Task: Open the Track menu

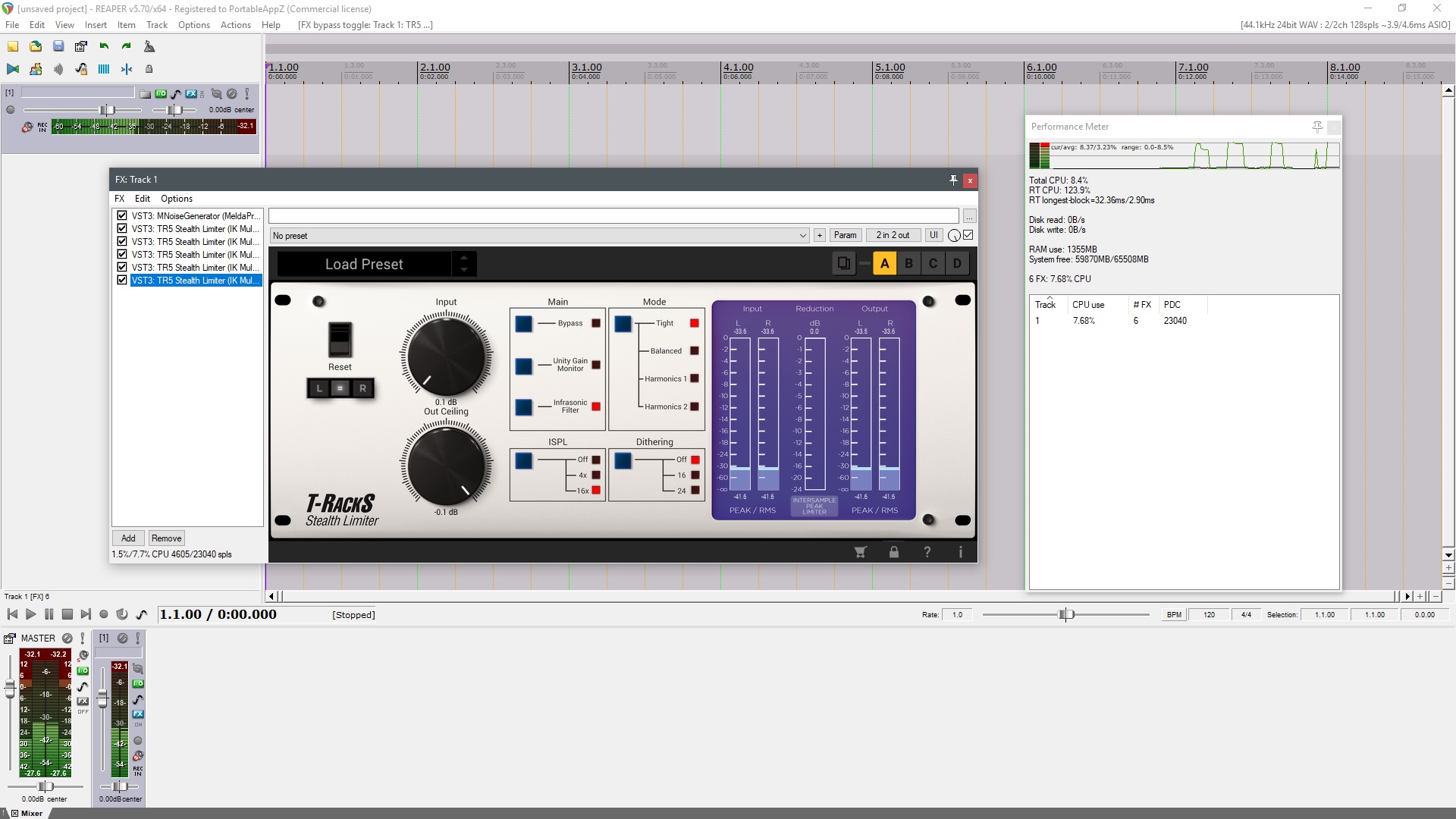Action: tap(156, 24)
